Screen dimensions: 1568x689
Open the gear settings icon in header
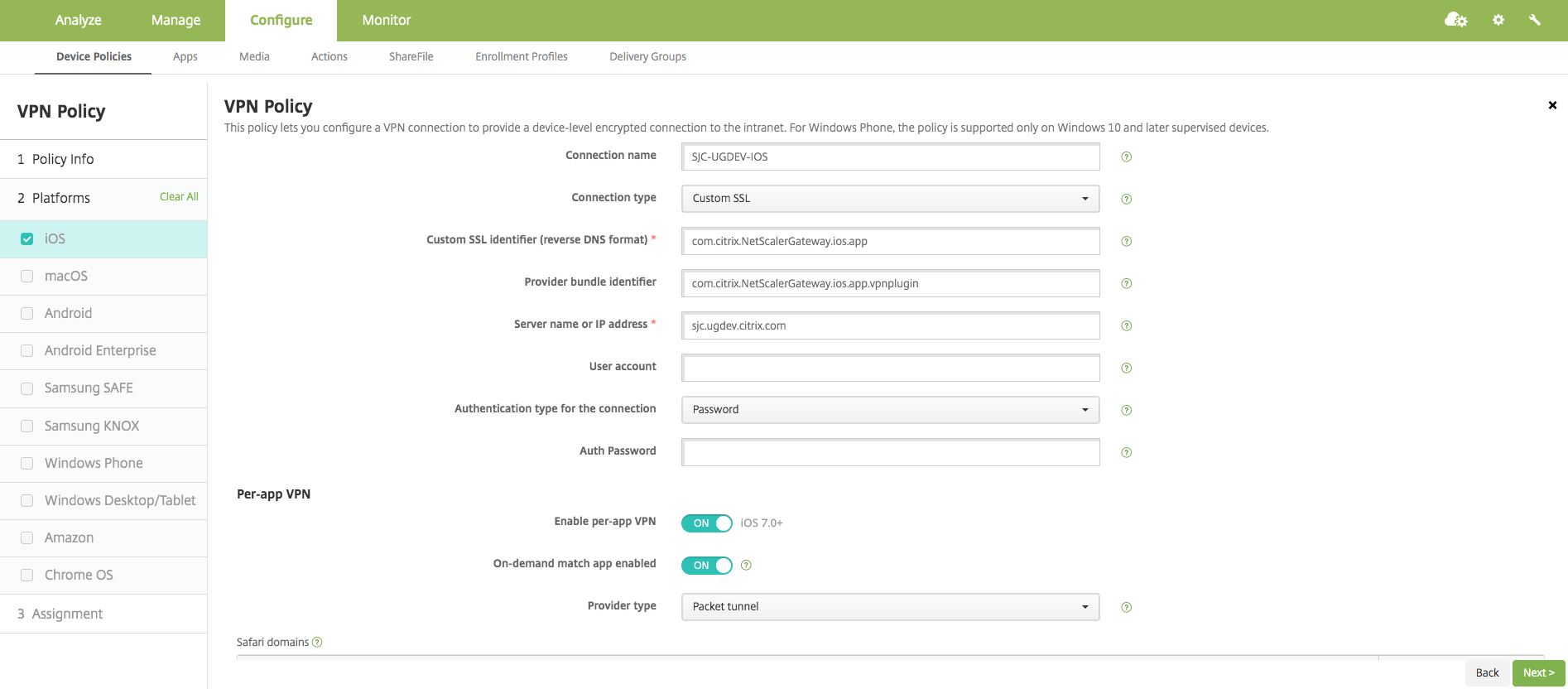(1498, 20)
